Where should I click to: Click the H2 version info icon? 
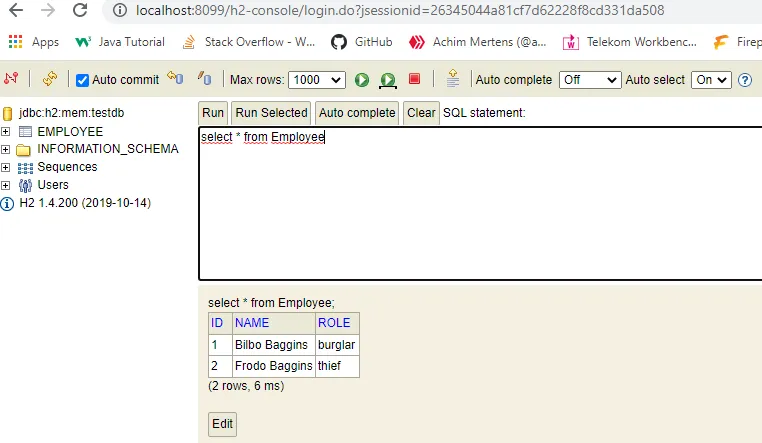7,204
